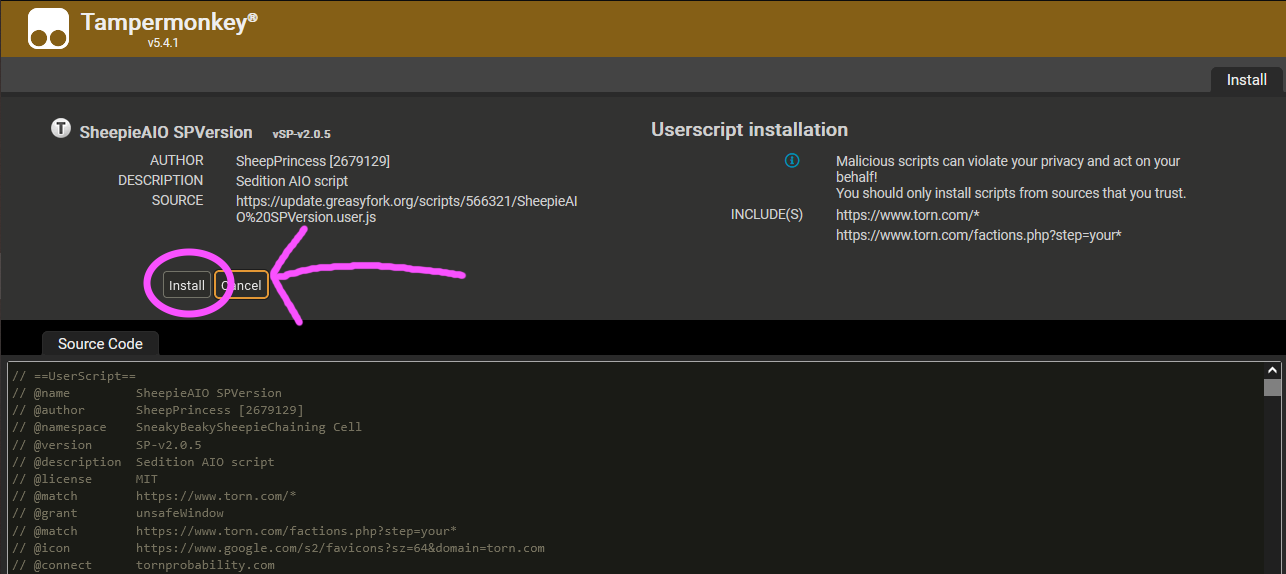This screenshot has height=574, width=1286.
Task: Click the @name code line
Action: tap(147, 393)
